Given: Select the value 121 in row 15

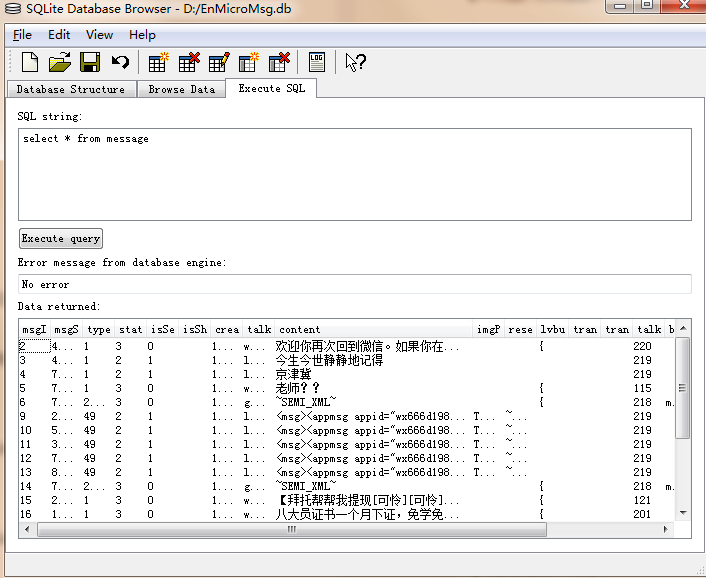Looking at the screenshot, I should pyautogui.click(x=642, y=500).
